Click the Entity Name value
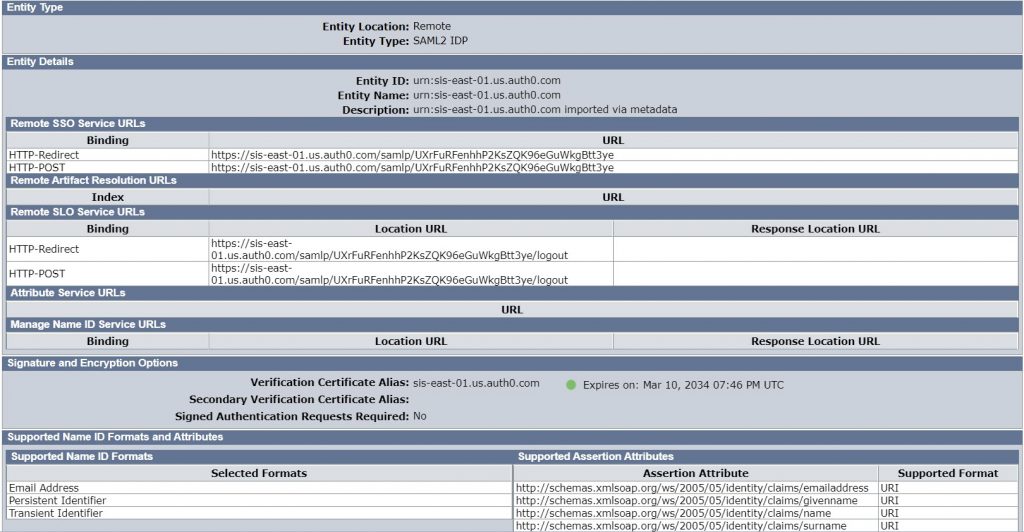Image resolution: width=1024 pixels, height=532 pixels. 487,95
